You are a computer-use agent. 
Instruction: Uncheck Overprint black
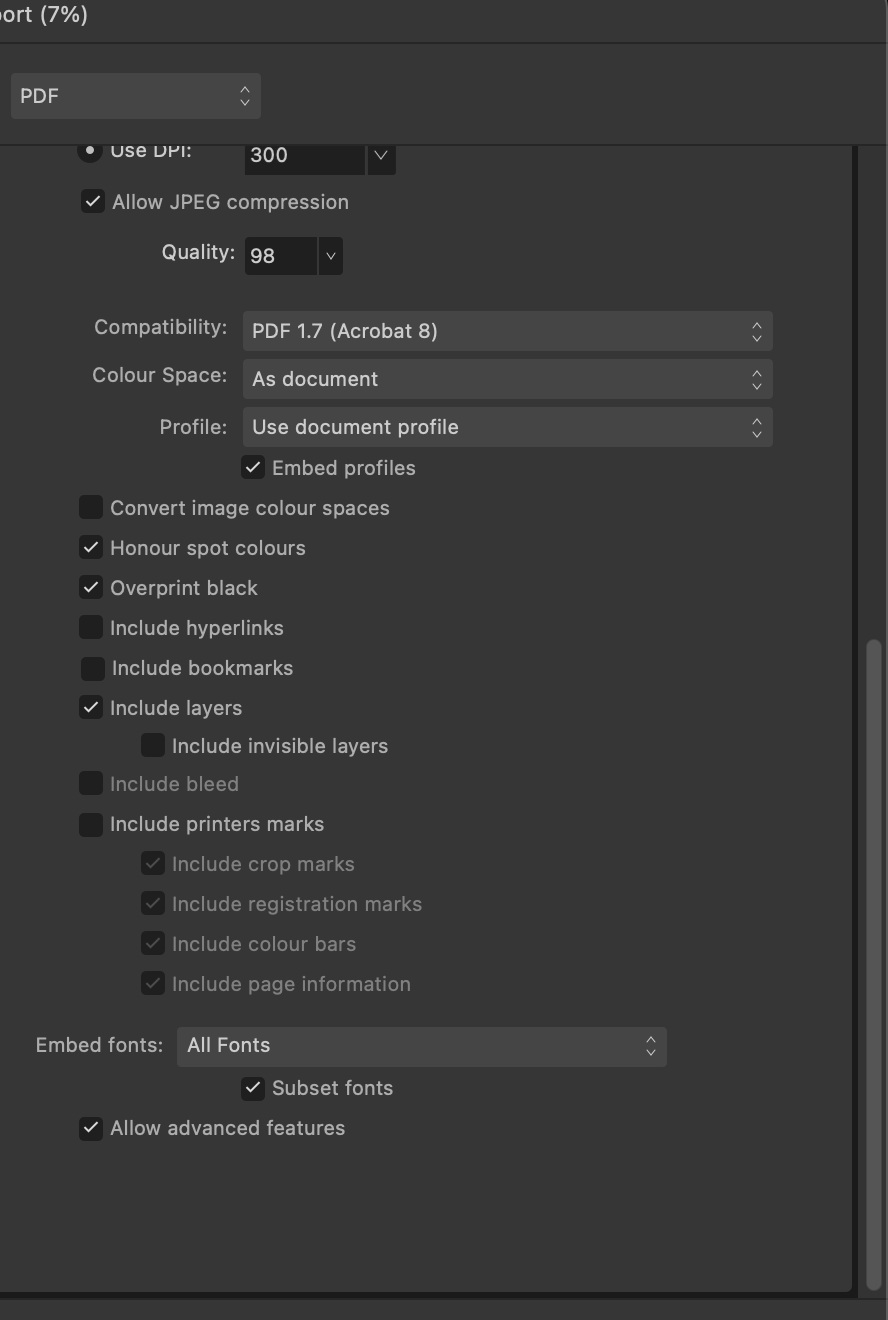91,587
